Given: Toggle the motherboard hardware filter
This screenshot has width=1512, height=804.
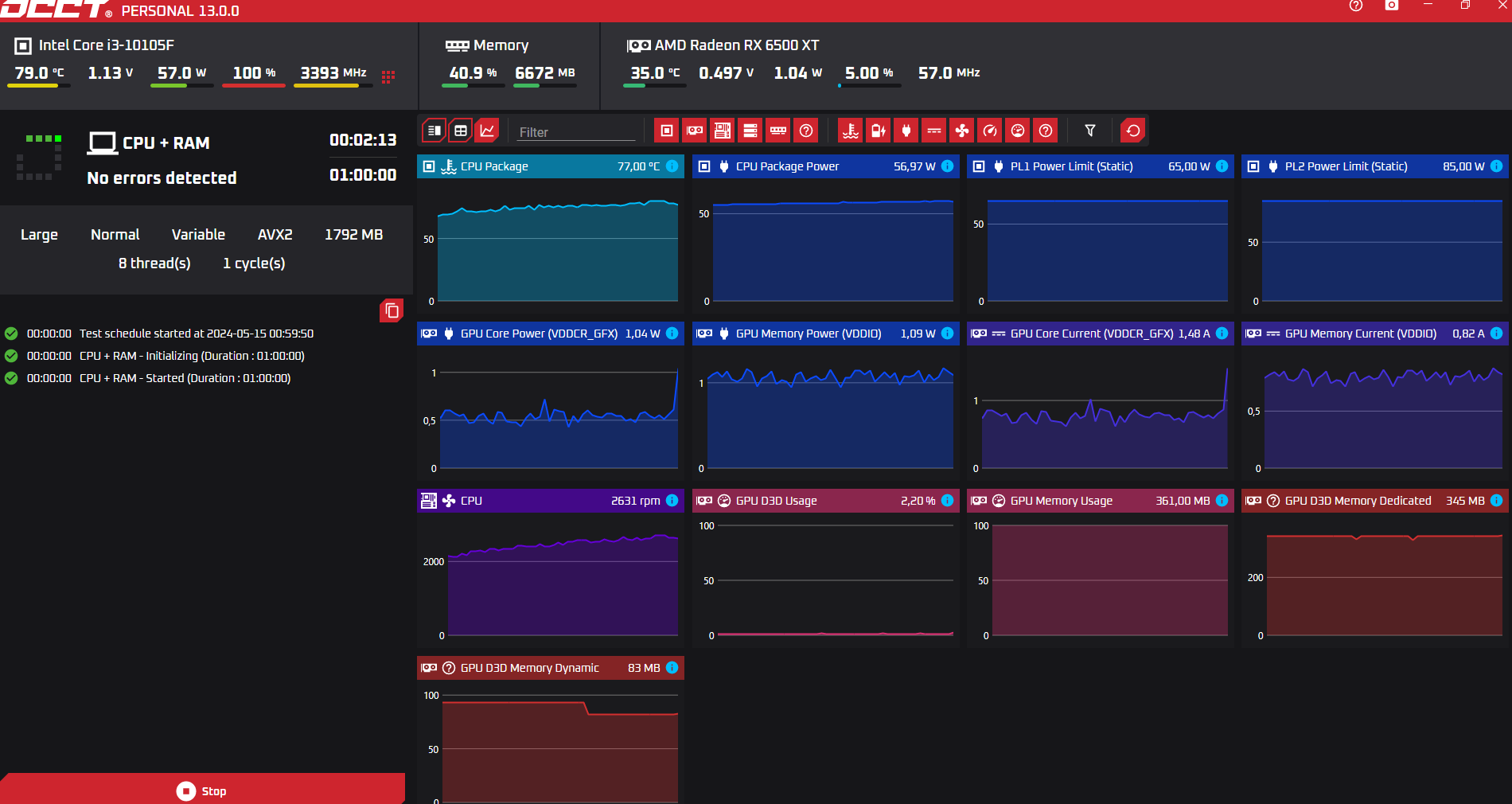Looking at the screenshot, I should [x=723, y=131].
